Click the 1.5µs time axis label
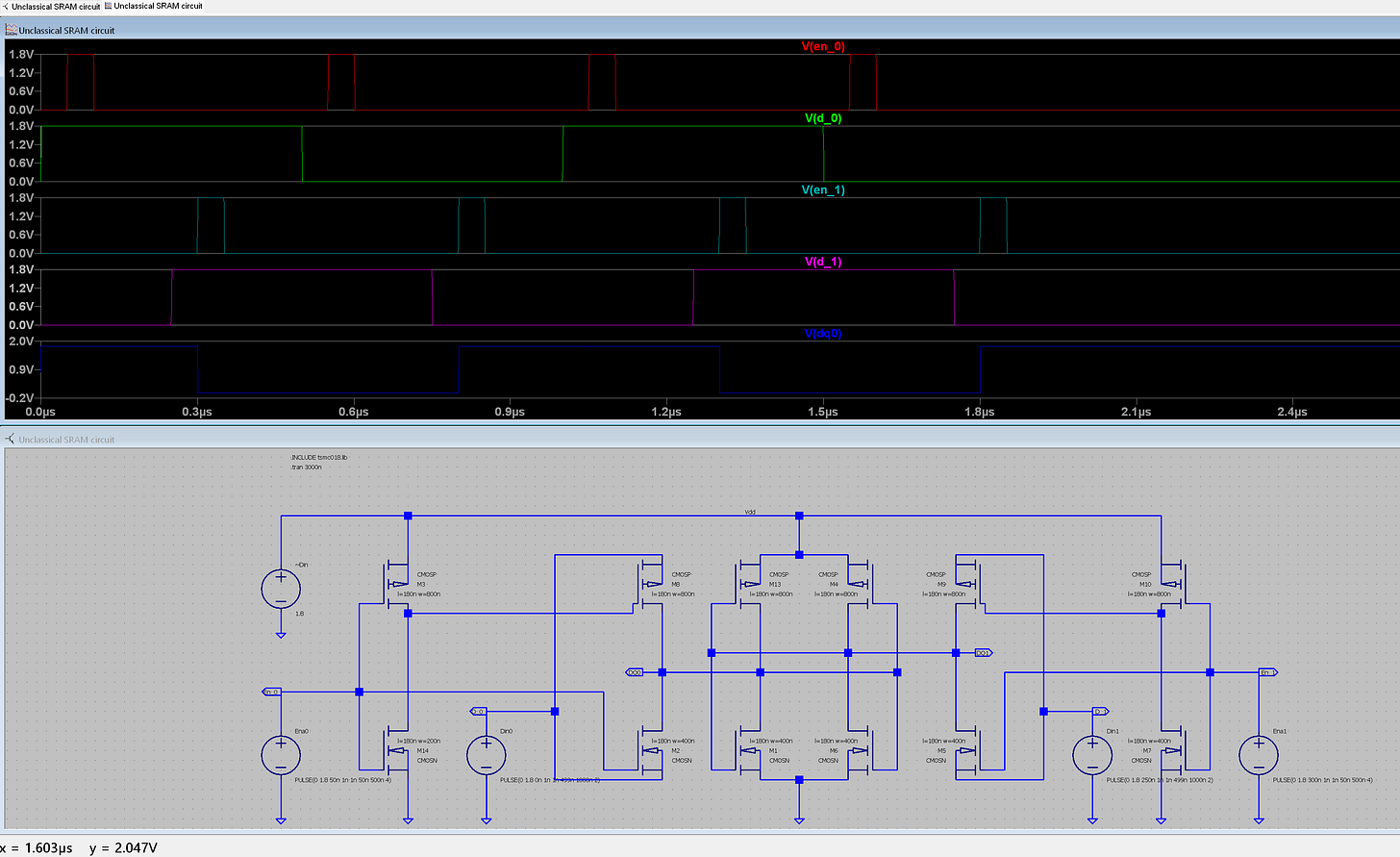1400x857 pixels. click(823, 412)
